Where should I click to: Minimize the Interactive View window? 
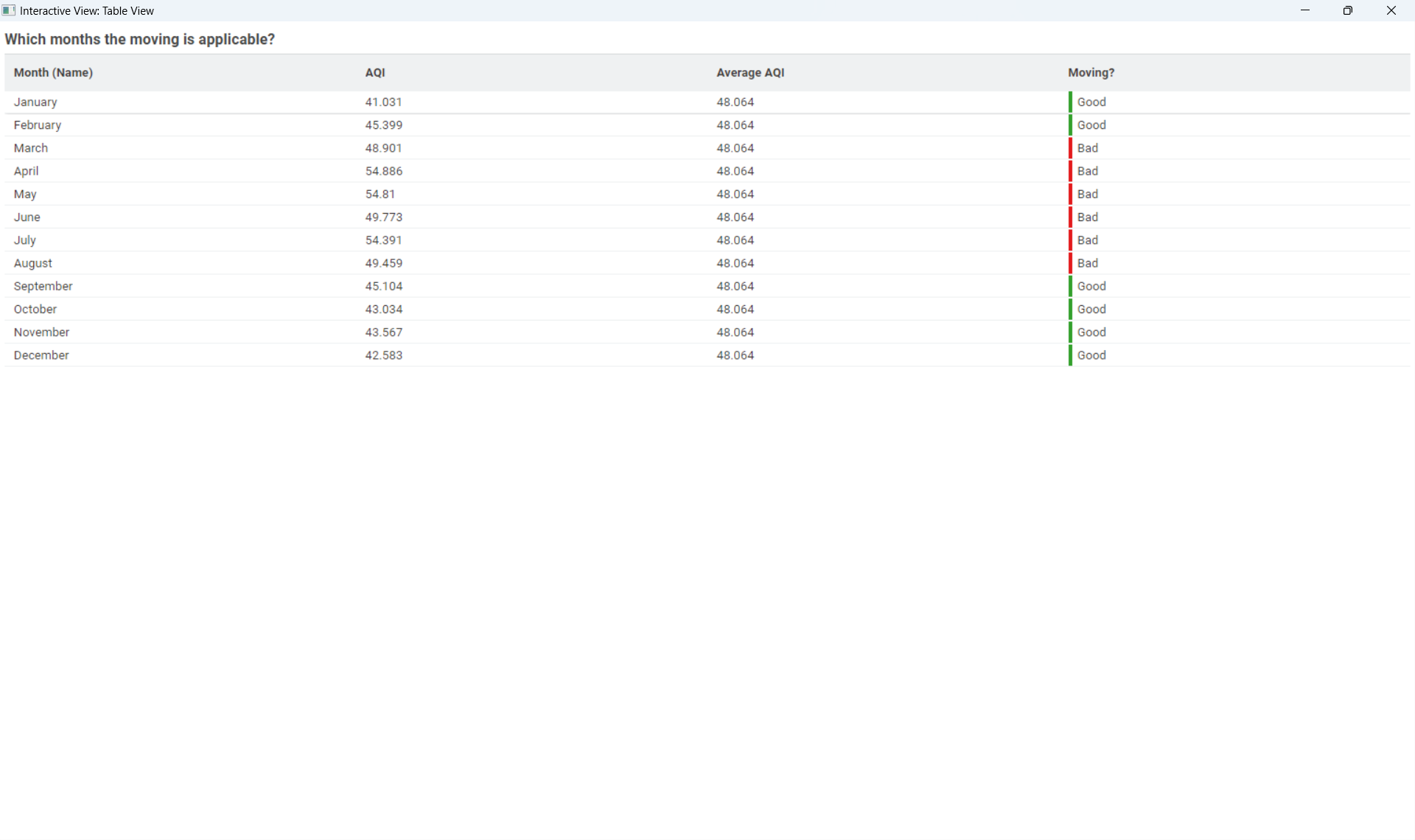pos(1304,10)
